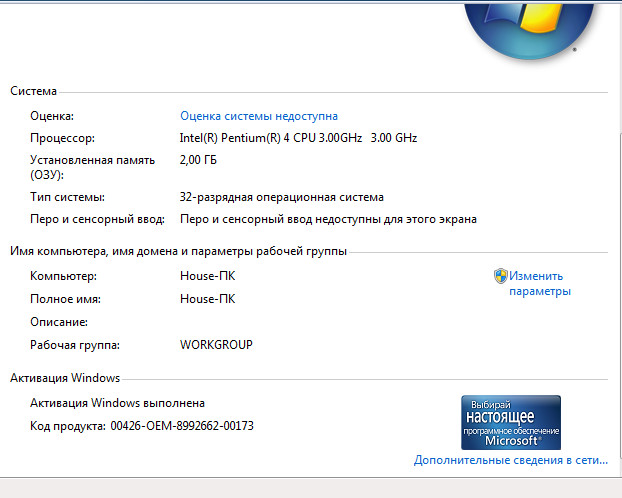622x498 pixels.
Task: Click product code '00426-OEM-8992662-00173'
Action: point(182,426)
